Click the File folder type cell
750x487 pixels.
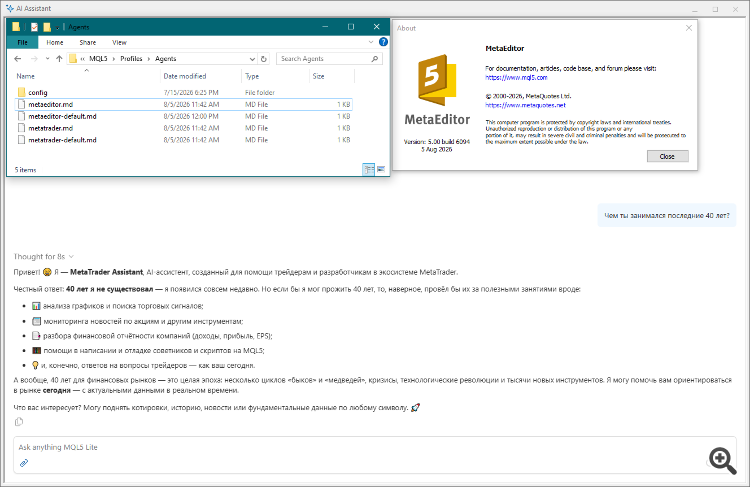[x=260, y=92]
